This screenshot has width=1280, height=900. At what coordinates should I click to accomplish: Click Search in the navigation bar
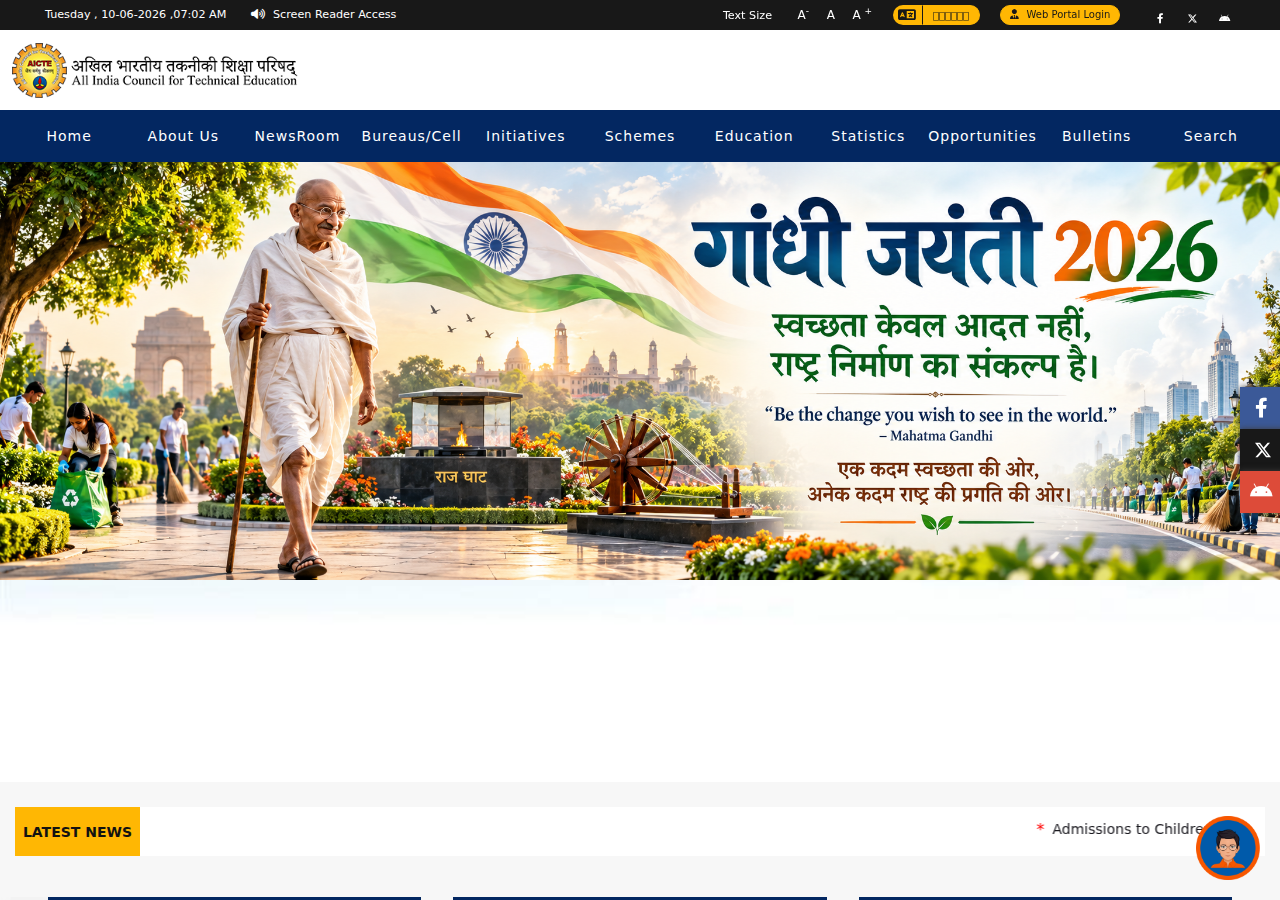pyautogui.click(x=1210, y=136)
